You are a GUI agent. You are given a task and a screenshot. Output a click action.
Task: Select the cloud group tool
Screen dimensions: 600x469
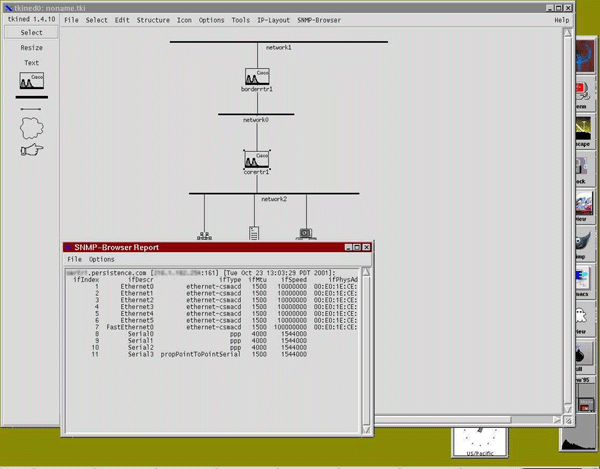click(x=31, y=127)
